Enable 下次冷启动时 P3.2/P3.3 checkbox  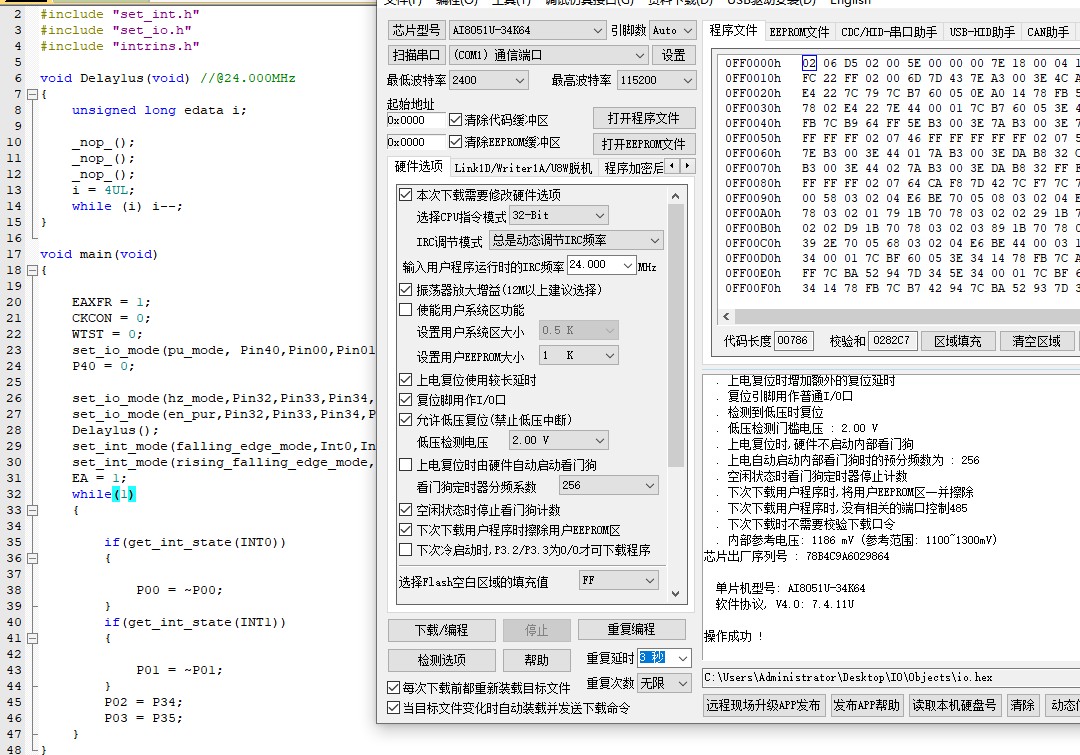[x=406, y=550]
